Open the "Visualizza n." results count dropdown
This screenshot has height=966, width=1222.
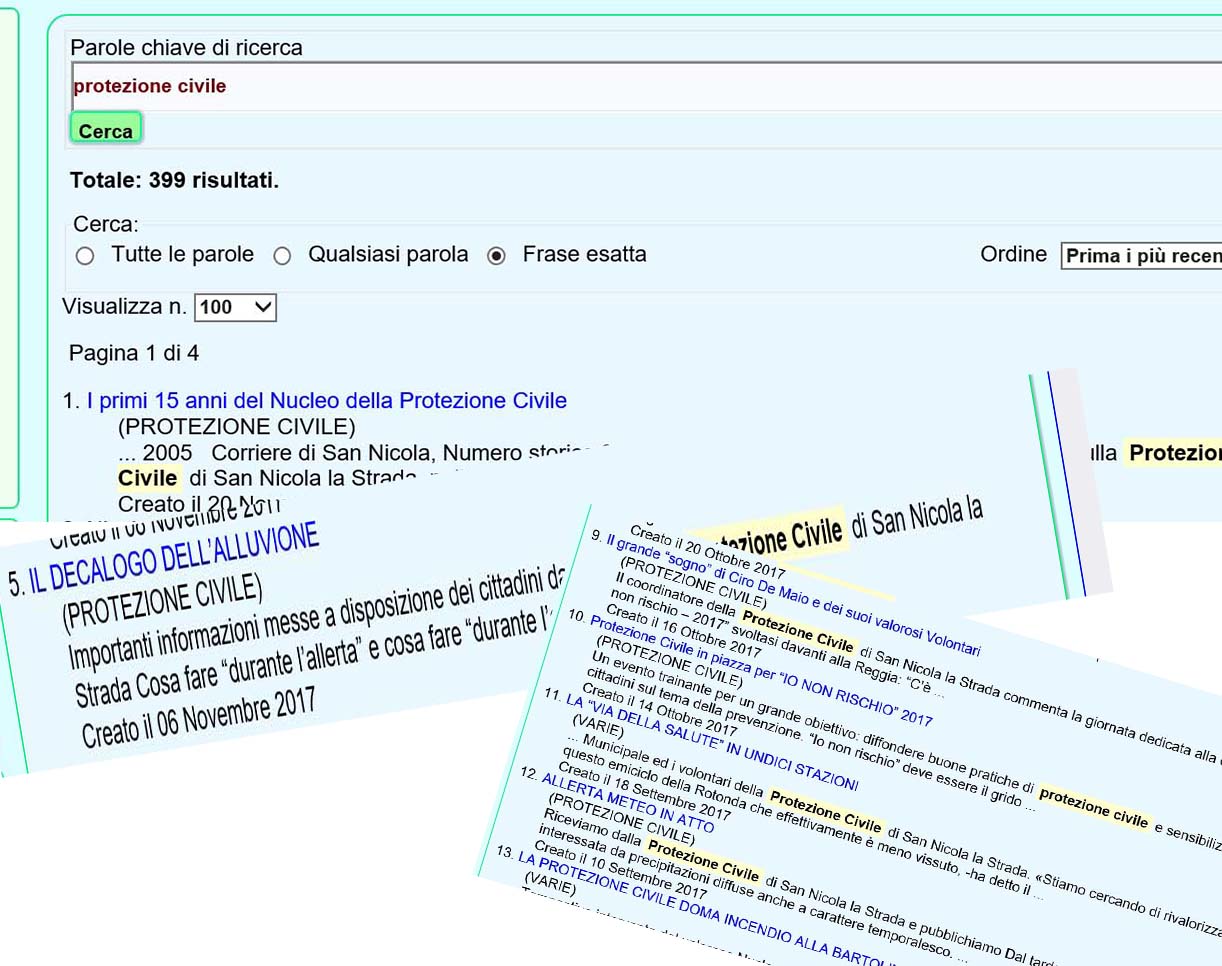pos(235,308)
